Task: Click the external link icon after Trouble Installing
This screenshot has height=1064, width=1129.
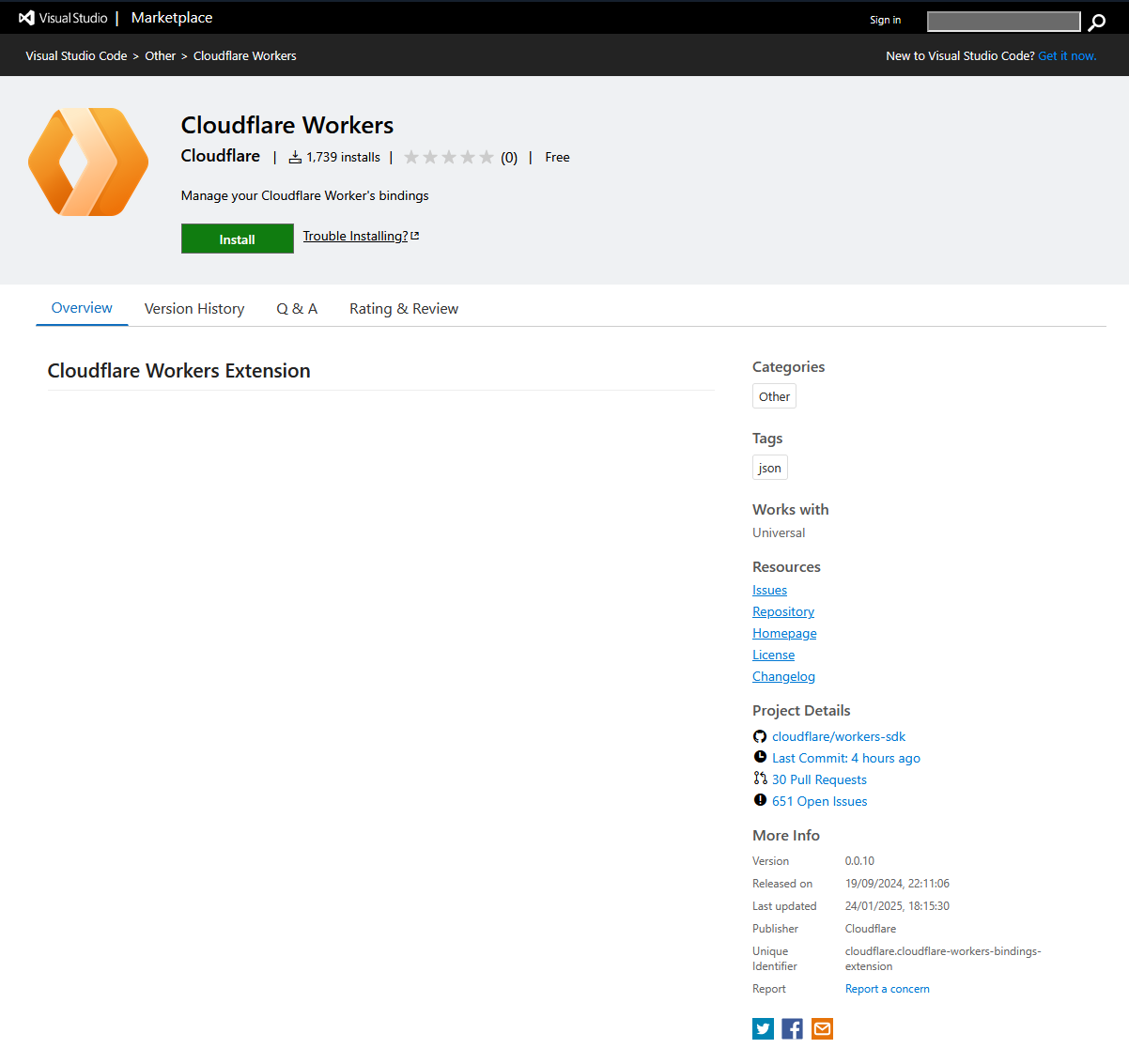Action: point(415,236)
